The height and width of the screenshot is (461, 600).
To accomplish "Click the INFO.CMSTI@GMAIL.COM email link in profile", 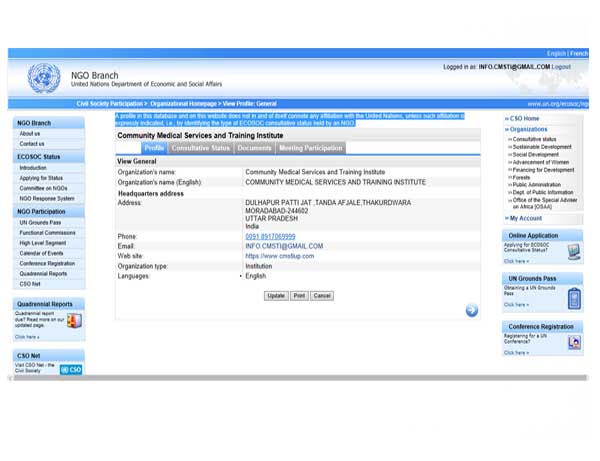I will point(284,246).
